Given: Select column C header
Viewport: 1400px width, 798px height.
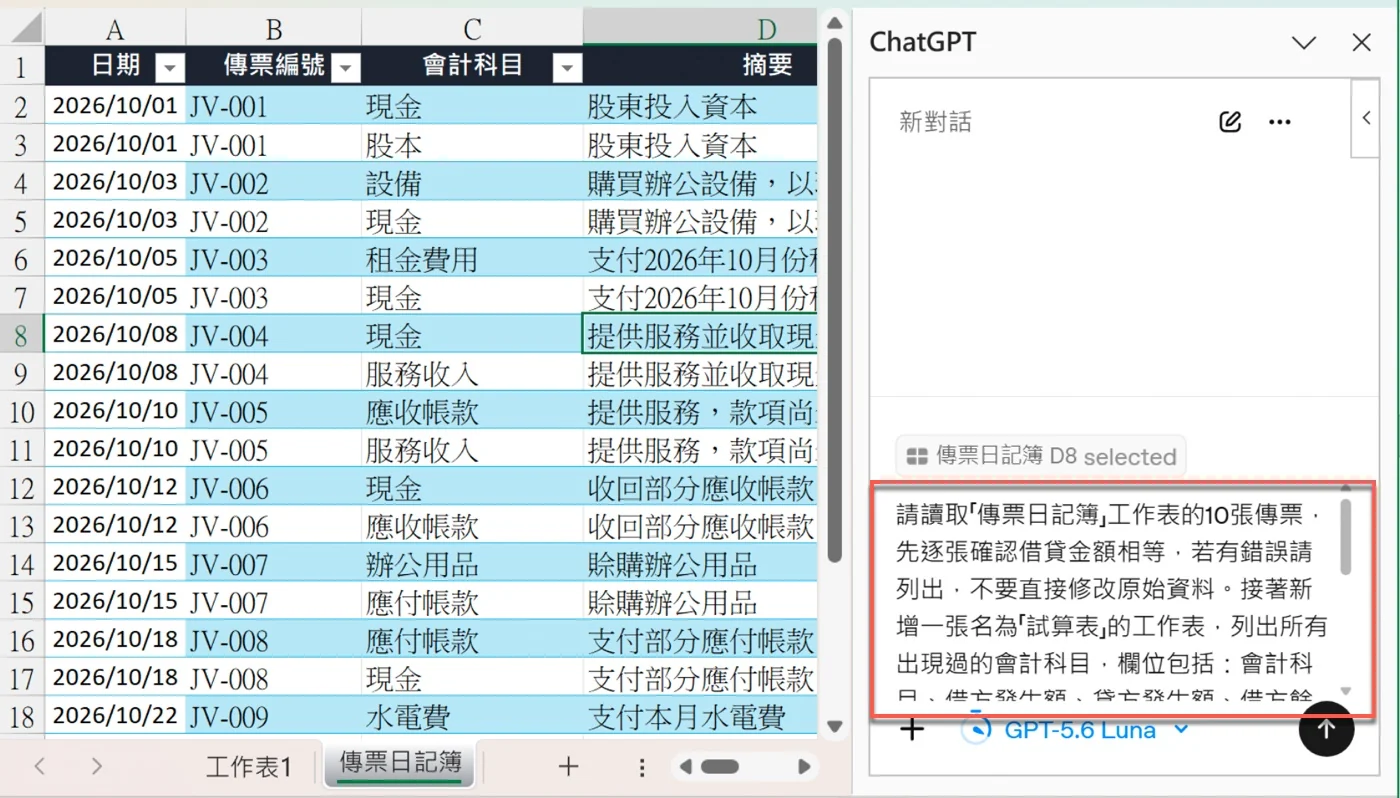Looking at the screenshot, I should pyautogui.click(x=472, y=28).
